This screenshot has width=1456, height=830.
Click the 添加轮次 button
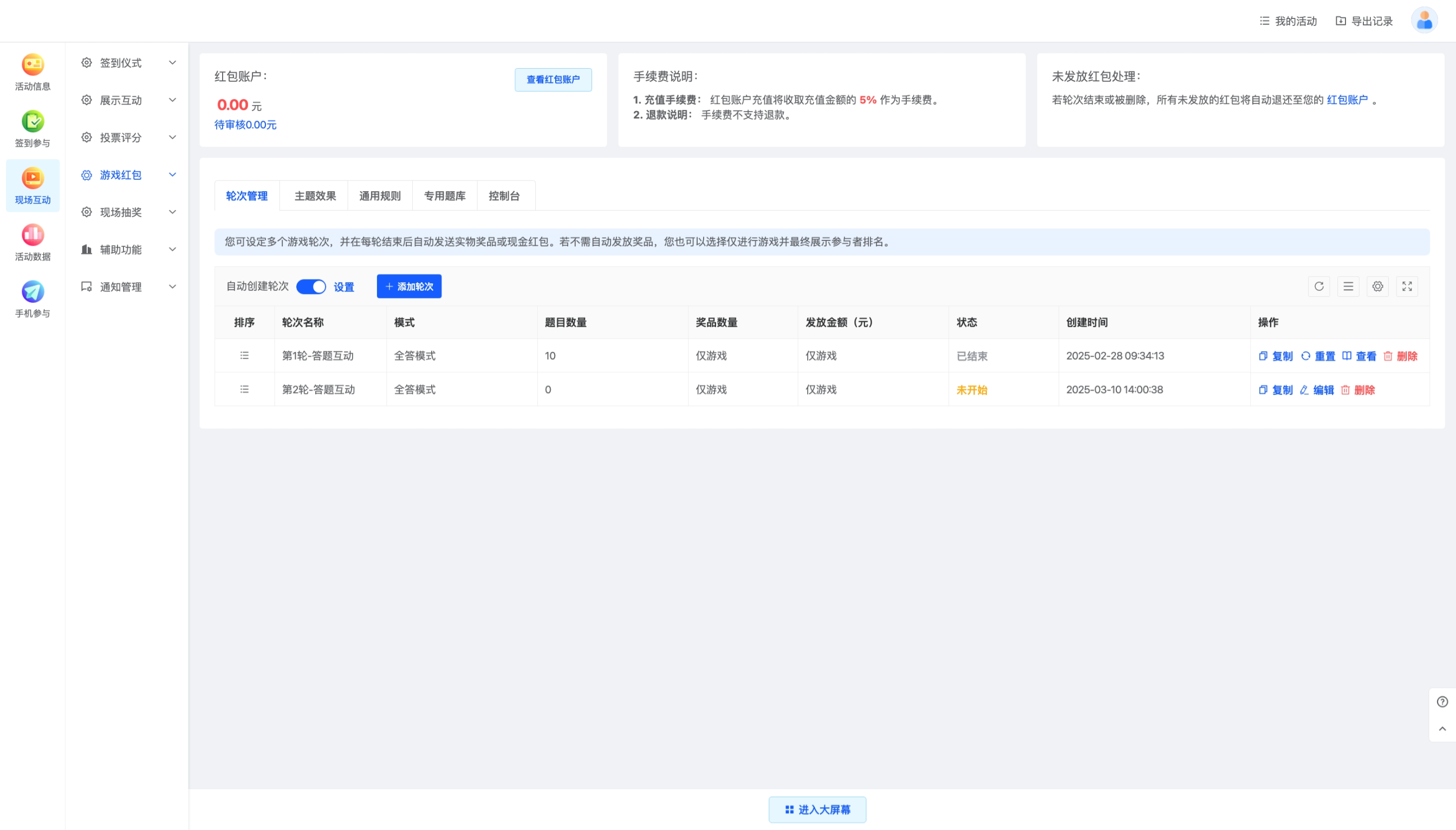pyautogui.click(x=408, y=286)
